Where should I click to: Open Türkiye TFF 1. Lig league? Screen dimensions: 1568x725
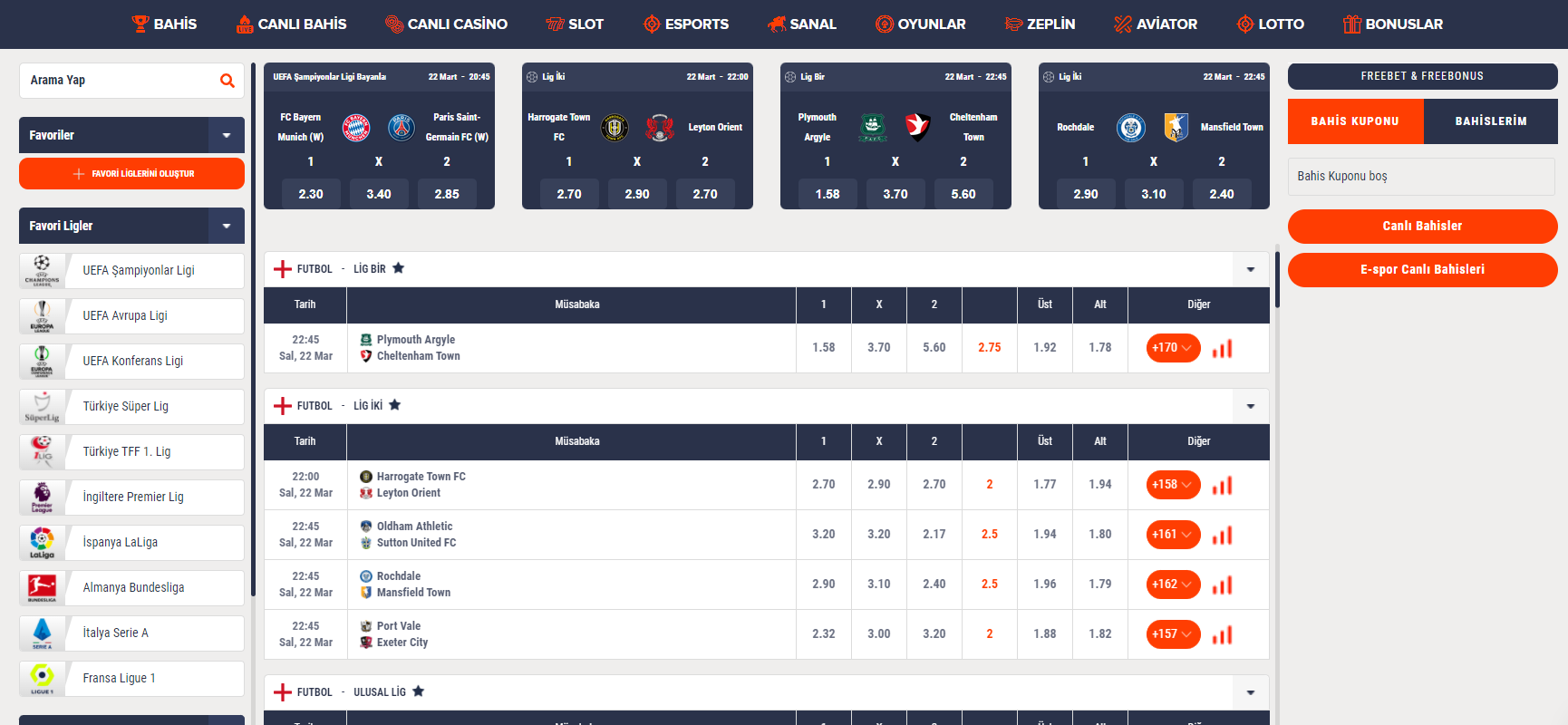tap(131, 452)
